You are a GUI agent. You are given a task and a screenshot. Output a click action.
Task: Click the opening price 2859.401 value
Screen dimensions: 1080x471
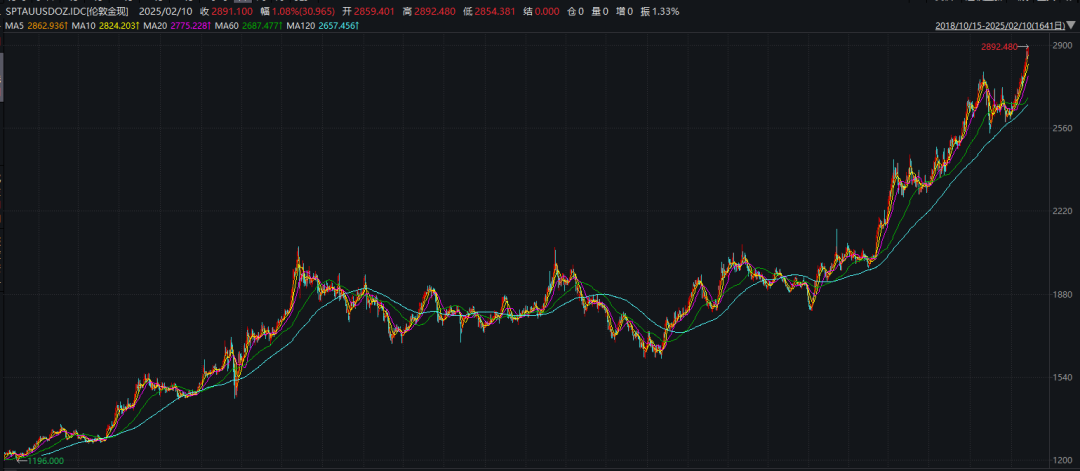click(376, 11)
